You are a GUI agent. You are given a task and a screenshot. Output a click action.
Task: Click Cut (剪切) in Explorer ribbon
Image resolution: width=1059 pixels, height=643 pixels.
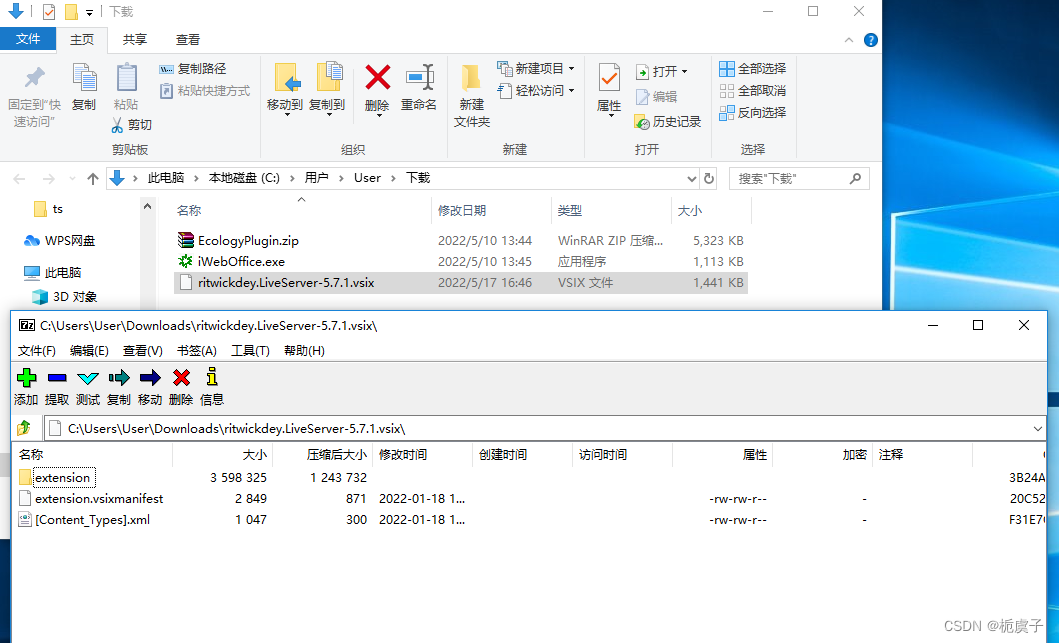[x=131, y=125]
